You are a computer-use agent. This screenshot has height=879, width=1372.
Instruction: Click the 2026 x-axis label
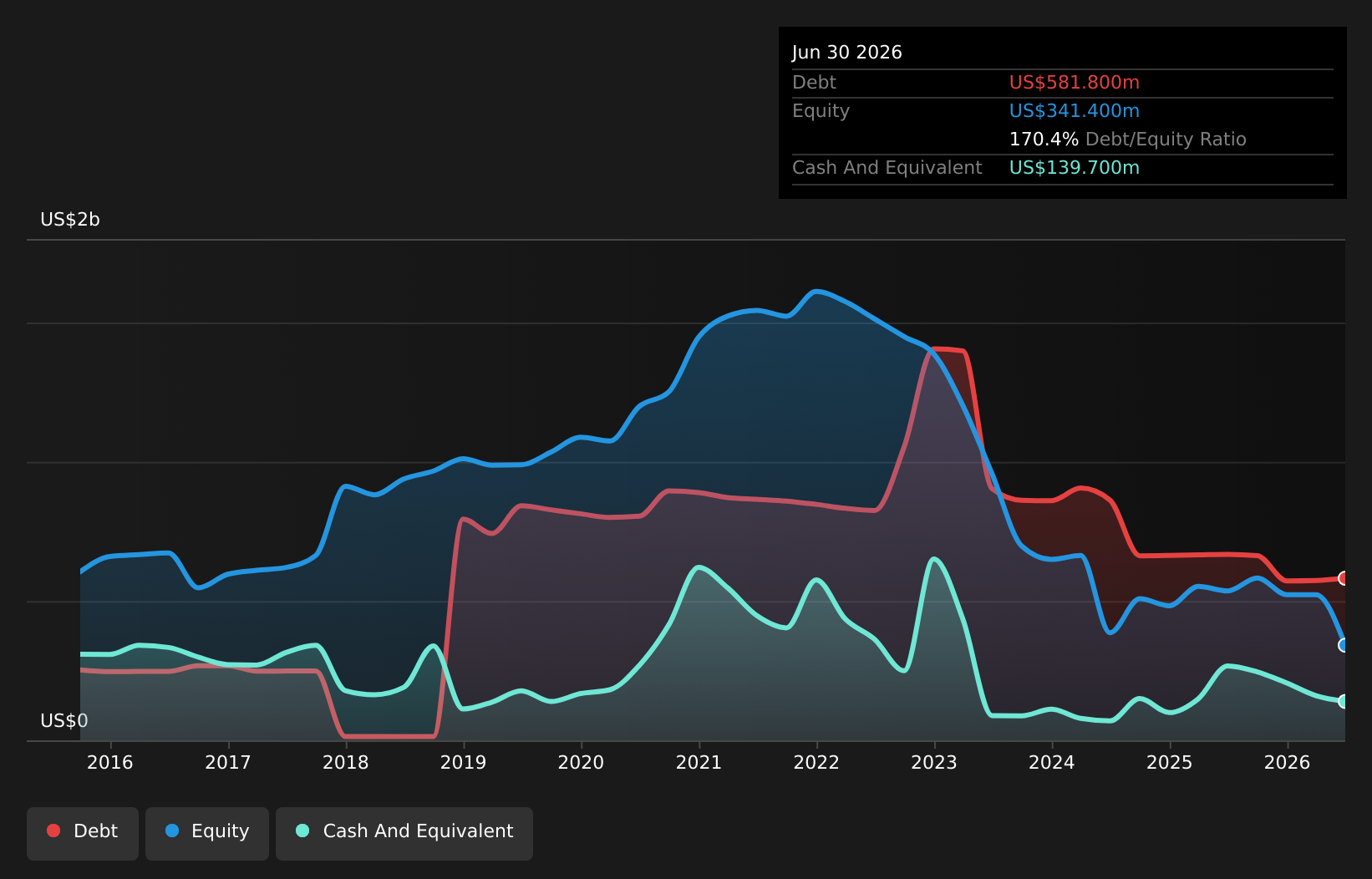click(1288, 762)
